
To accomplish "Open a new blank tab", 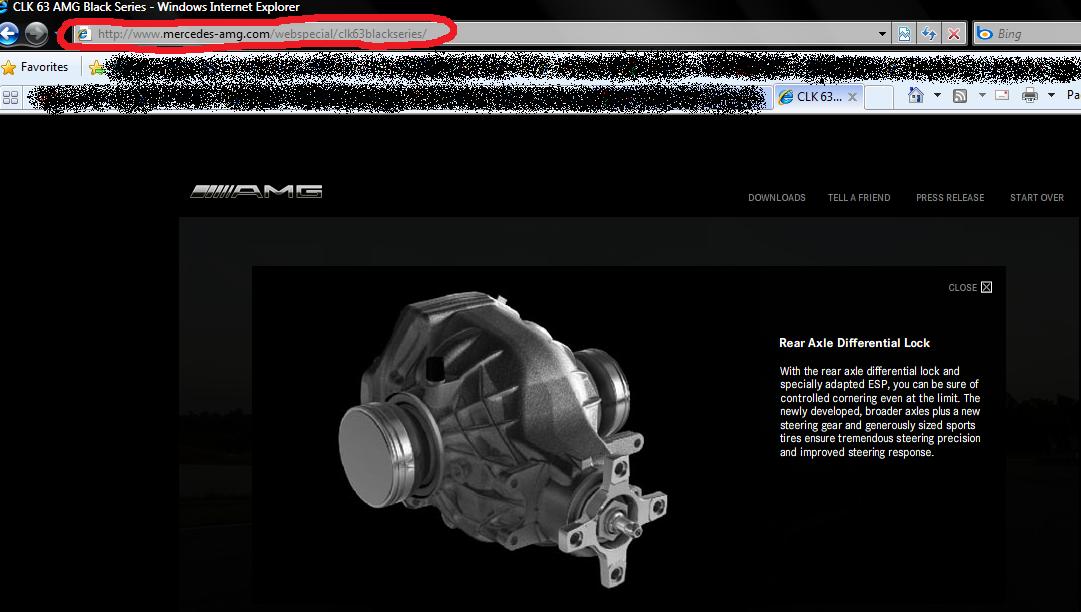I will pyautogui.click(x=879, y=97).
